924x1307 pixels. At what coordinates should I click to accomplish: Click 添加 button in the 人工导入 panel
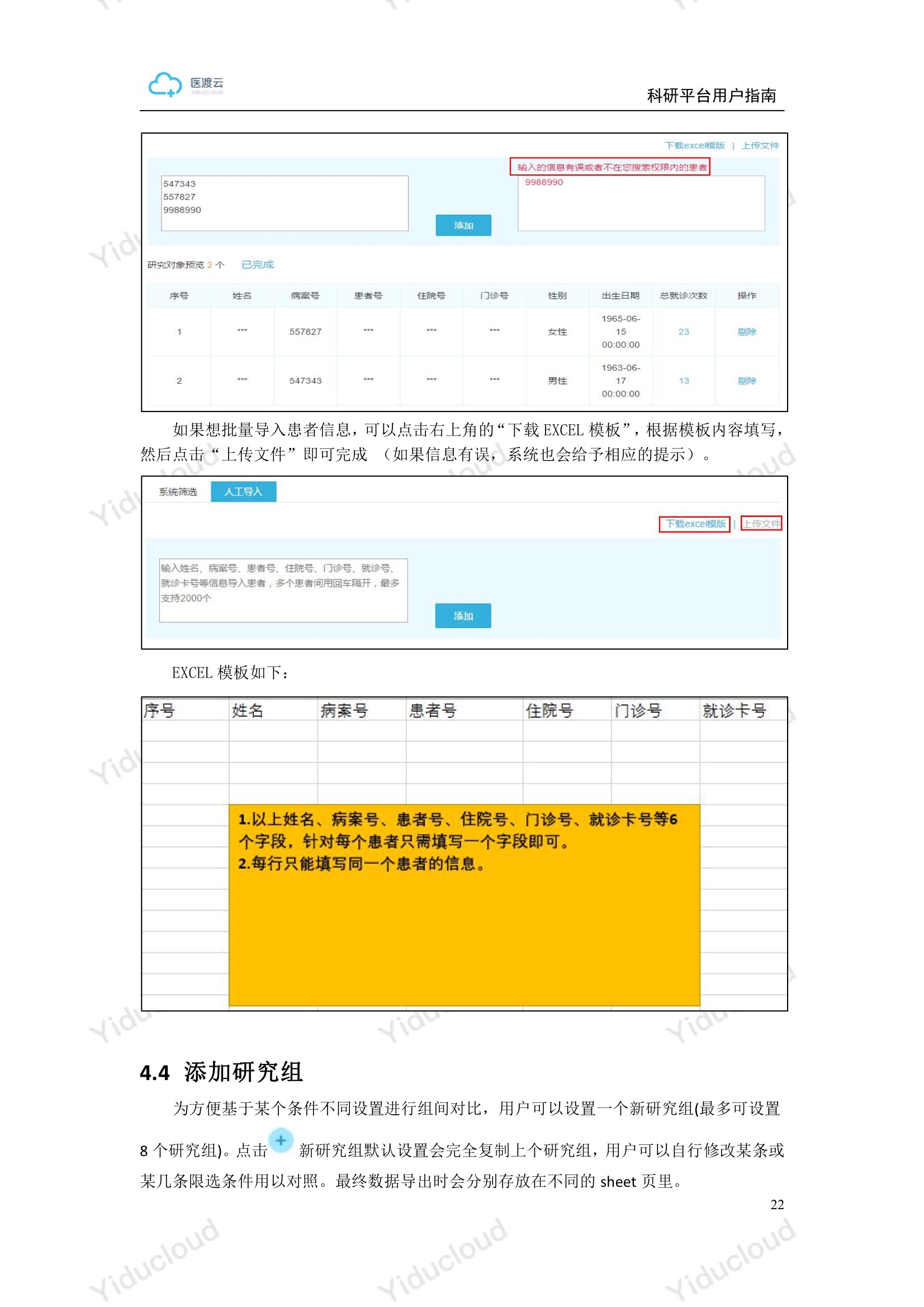point(463,616)
